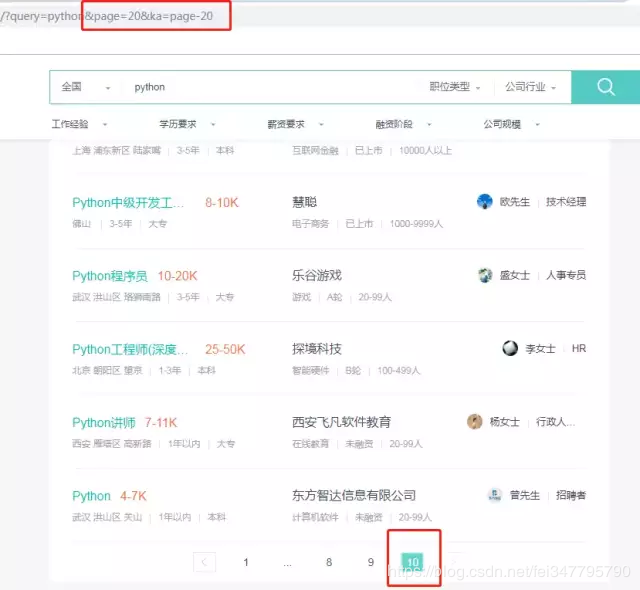Click the 1000-9999人 company size text
Viewport: 640px width, 590px height.
416,224
